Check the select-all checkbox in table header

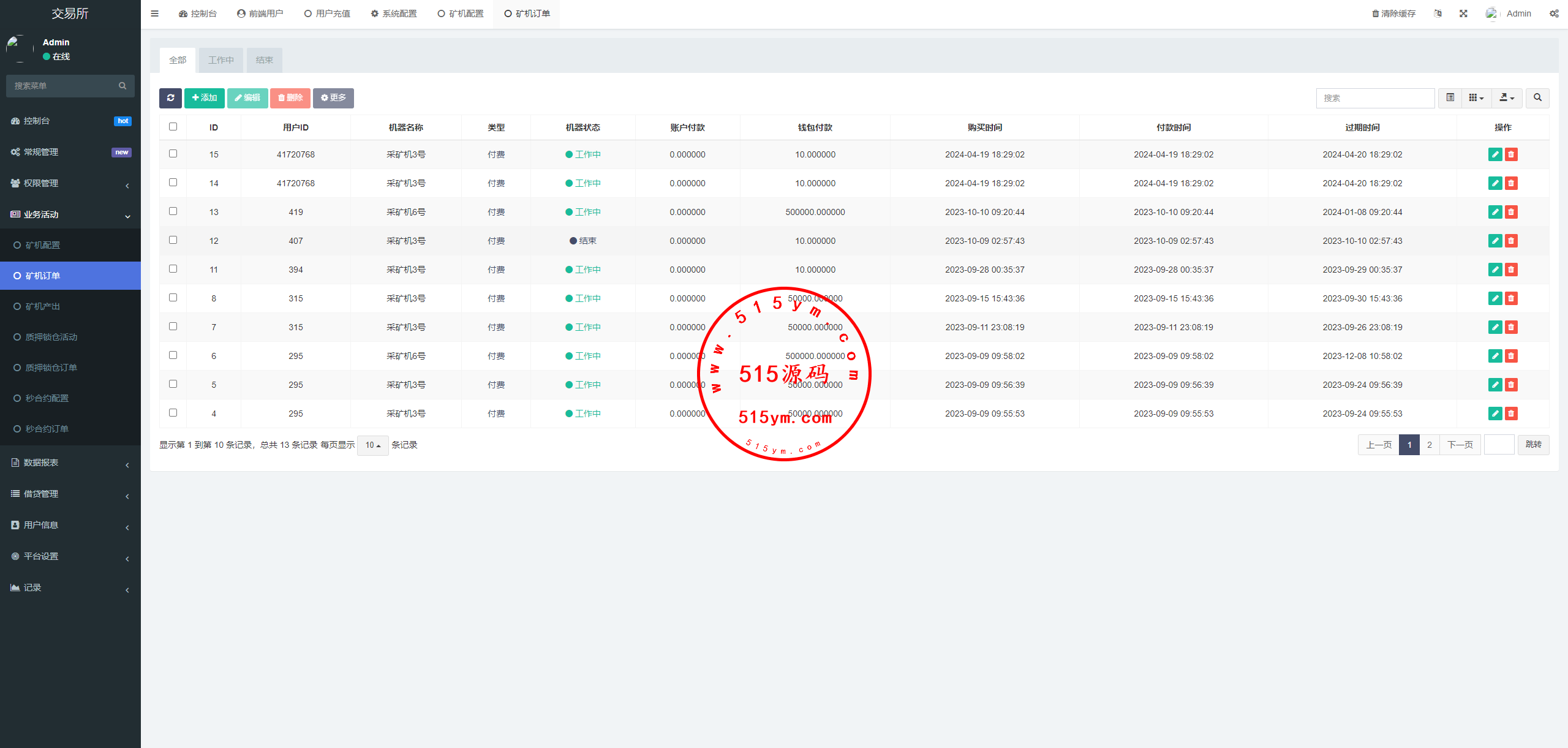[173, 127]
